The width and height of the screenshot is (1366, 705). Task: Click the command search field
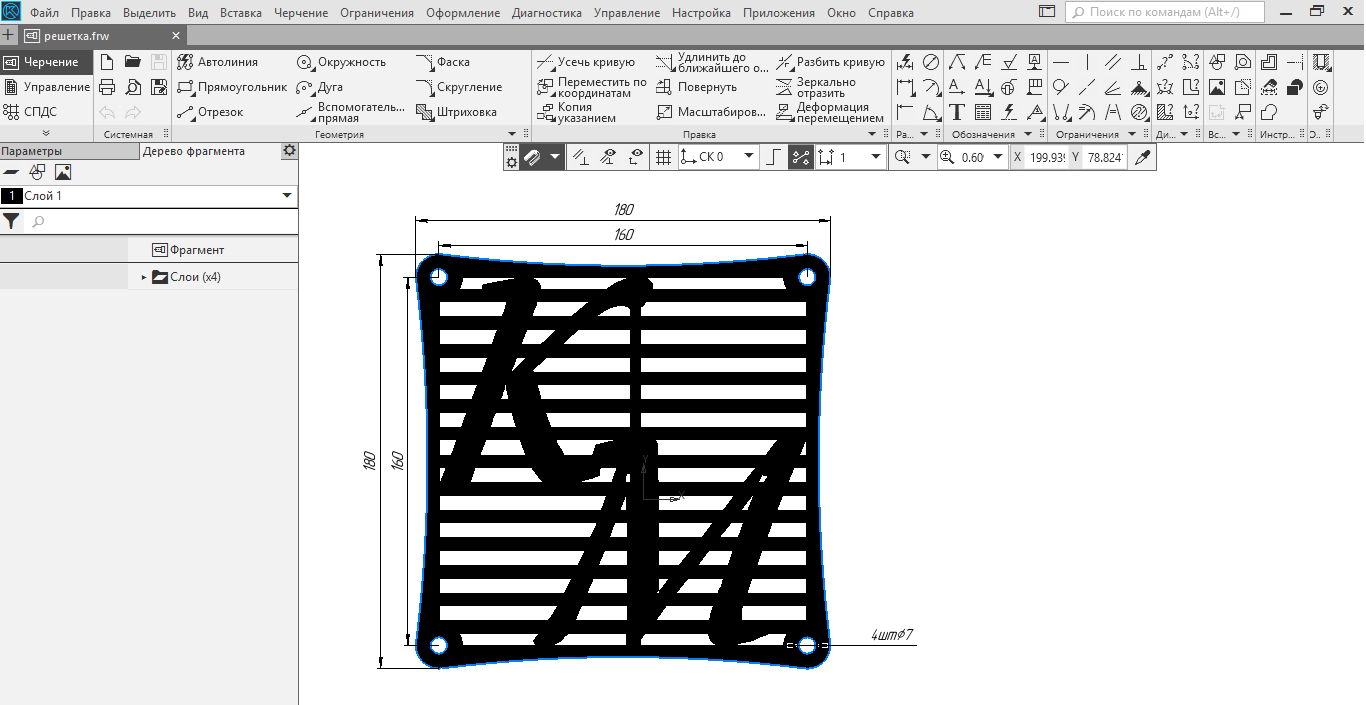click(1165, 13)
